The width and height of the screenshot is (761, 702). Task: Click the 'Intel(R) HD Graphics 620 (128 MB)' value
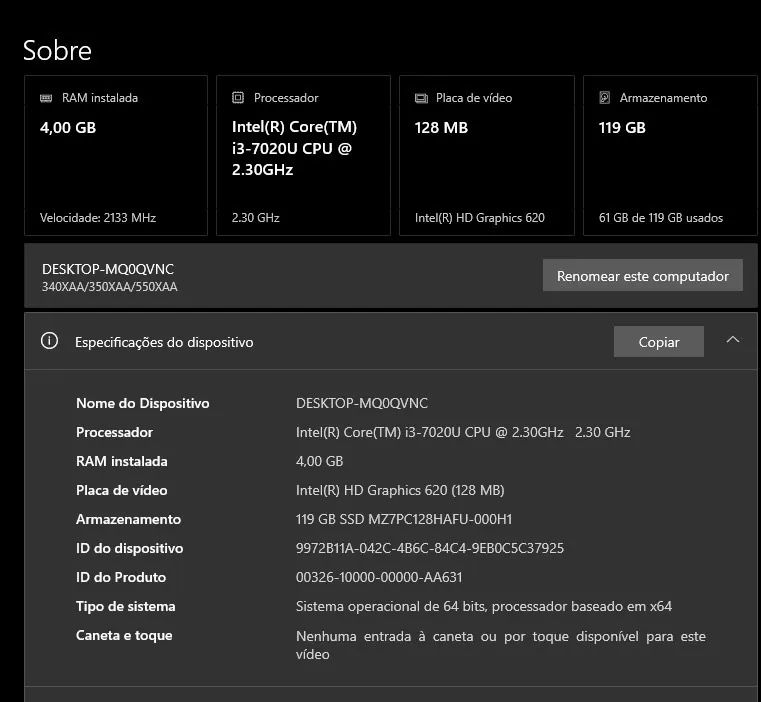[400, 490]
